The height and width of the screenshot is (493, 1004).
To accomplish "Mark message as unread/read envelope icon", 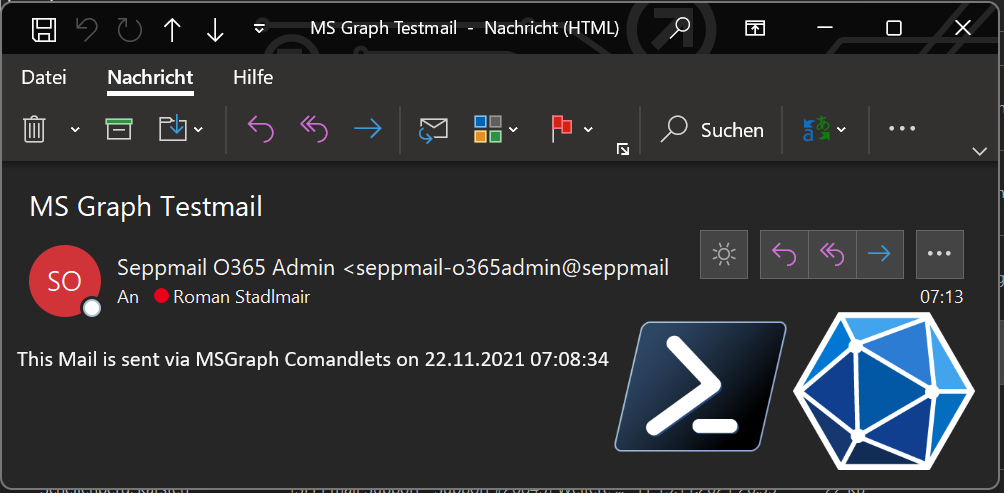I will [x=433, y=129].
